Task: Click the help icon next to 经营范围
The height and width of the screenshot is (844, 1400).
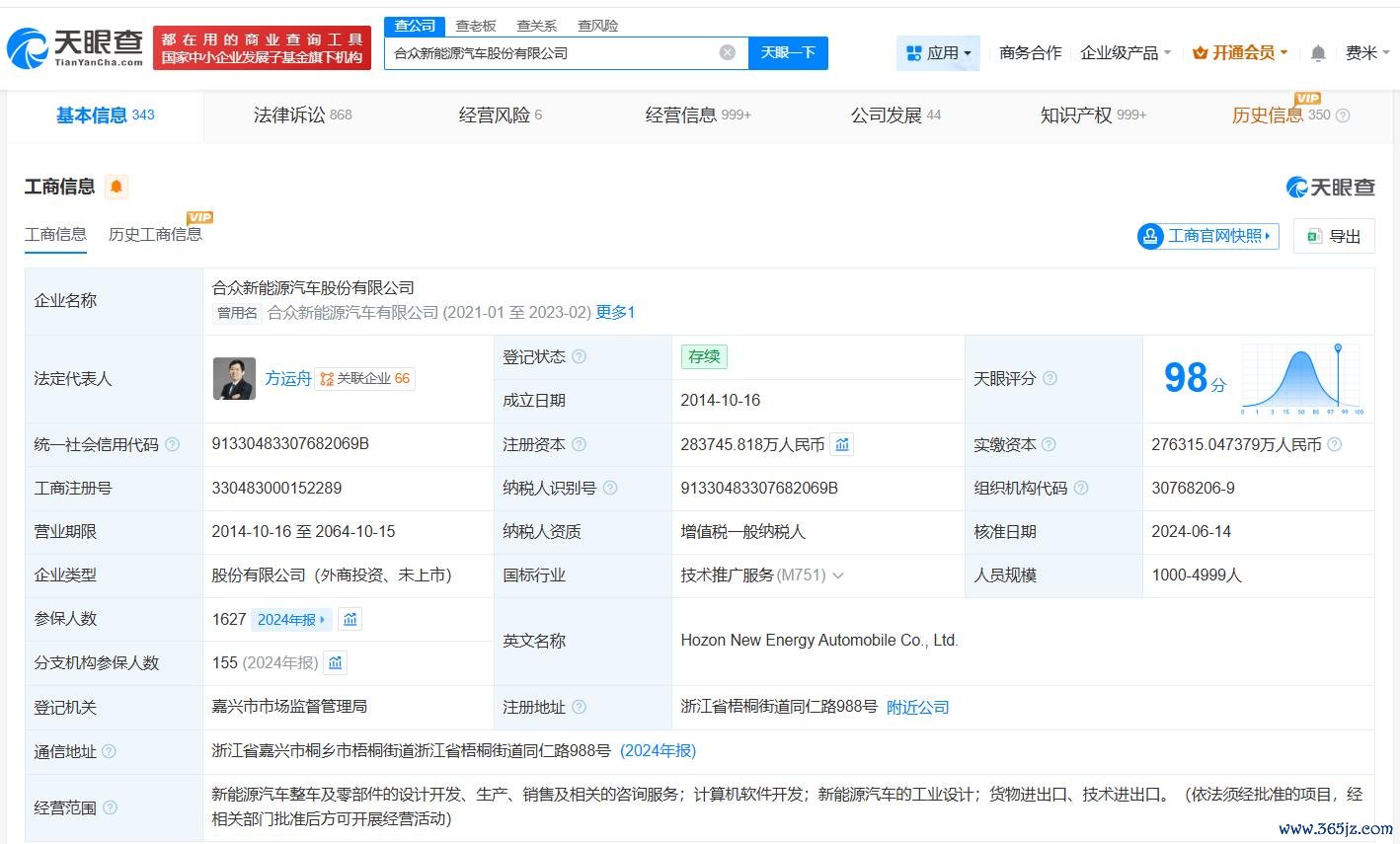Action: pyautogui.click(x=110, y=807)
